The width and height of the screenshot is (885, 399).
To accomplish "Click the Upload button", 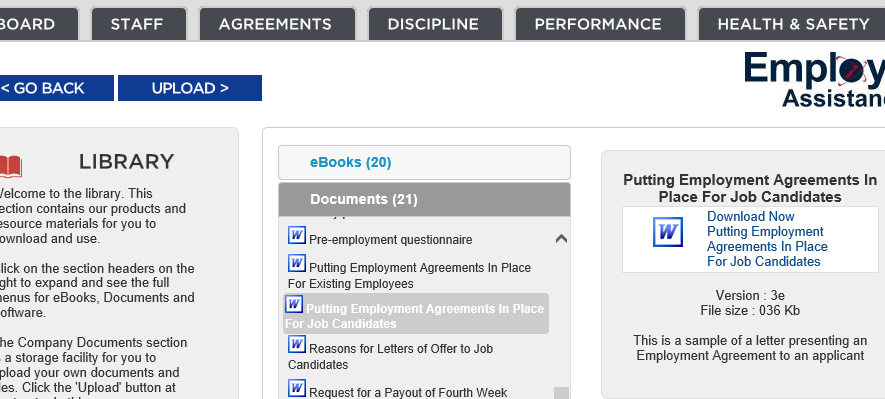I will click(190, 88).
